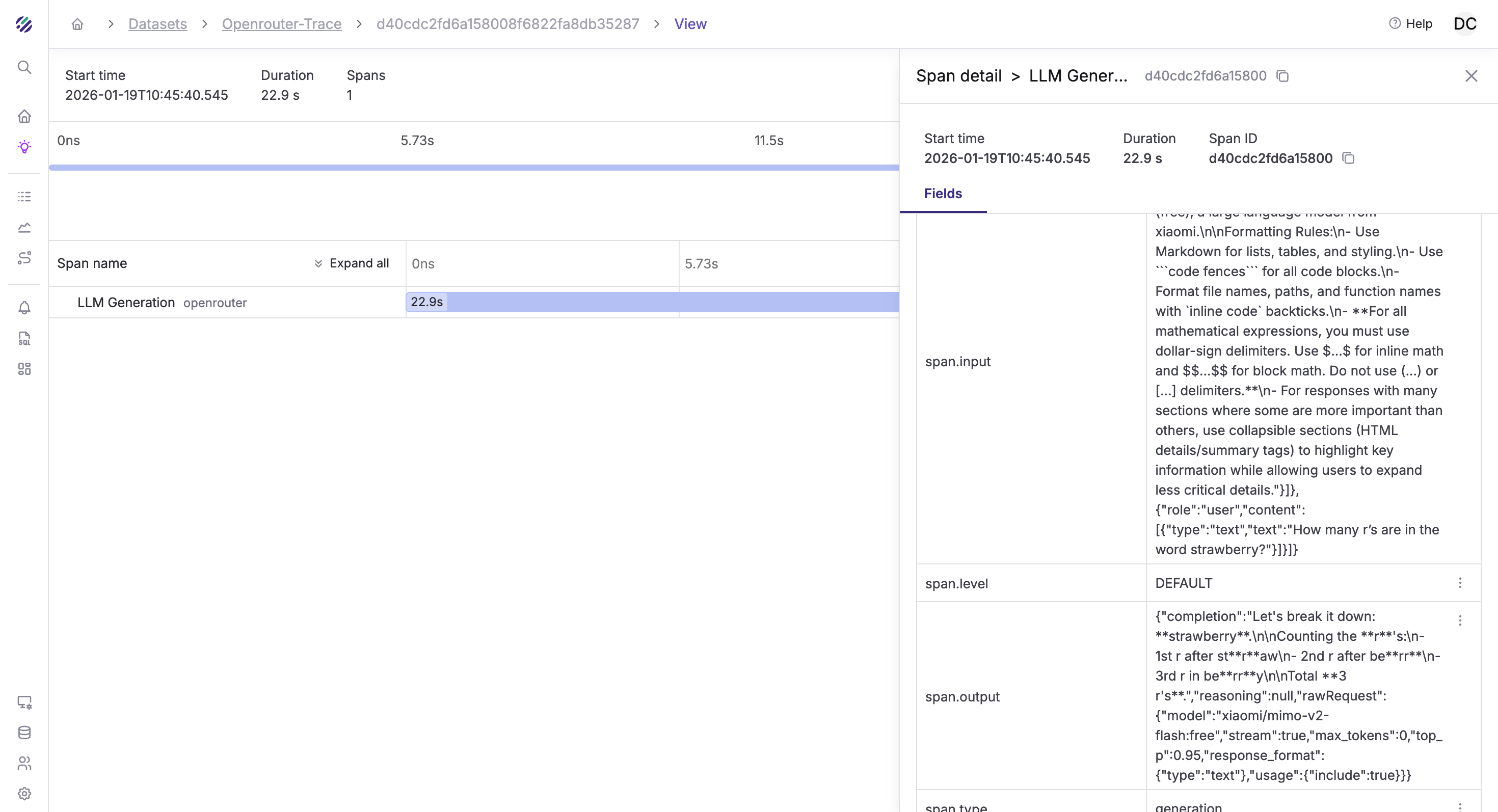Open the bell alerts sidebar icon

click(x=24, y=308)
